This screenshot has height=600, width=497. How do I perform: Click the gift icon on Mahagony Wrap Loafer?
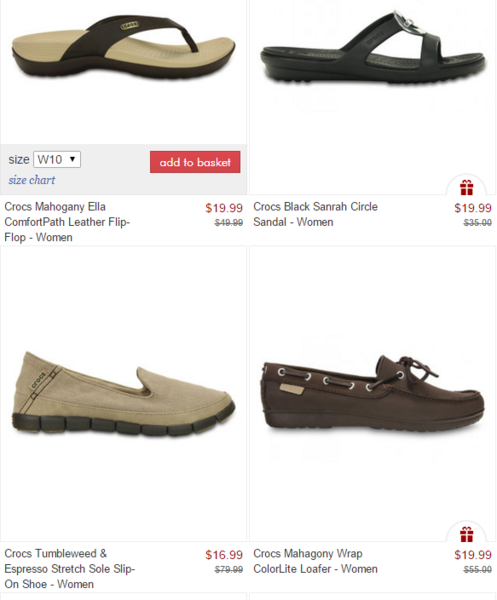(466, 534)
